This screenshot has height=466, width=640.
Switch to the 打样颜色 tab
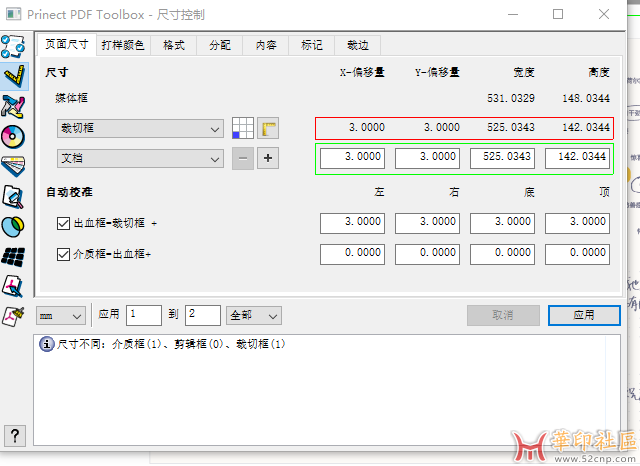[x=123, y=45]
